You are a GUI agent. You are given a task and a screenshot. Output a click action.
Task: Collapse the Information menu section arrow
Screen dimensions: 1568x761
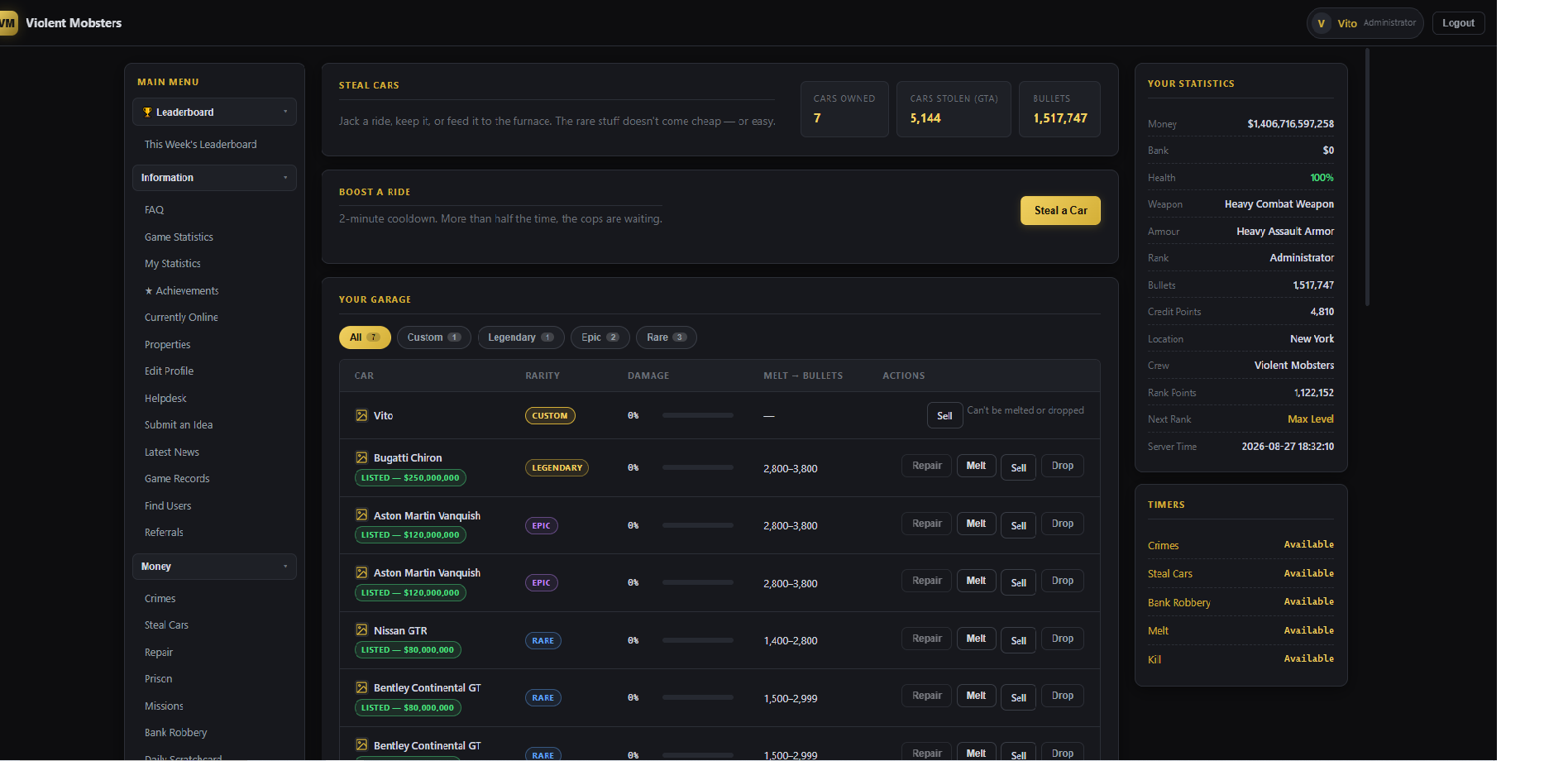coord(285,178)
